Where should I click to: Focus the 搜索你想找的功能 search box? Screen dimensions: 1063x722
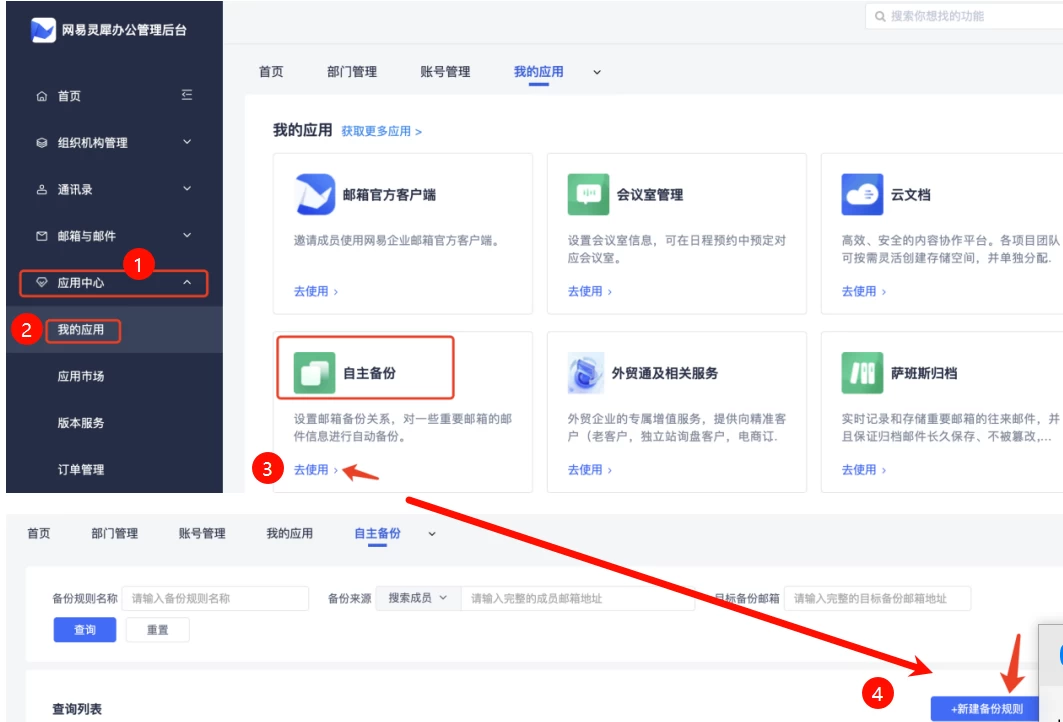click(x=964, y=16)
